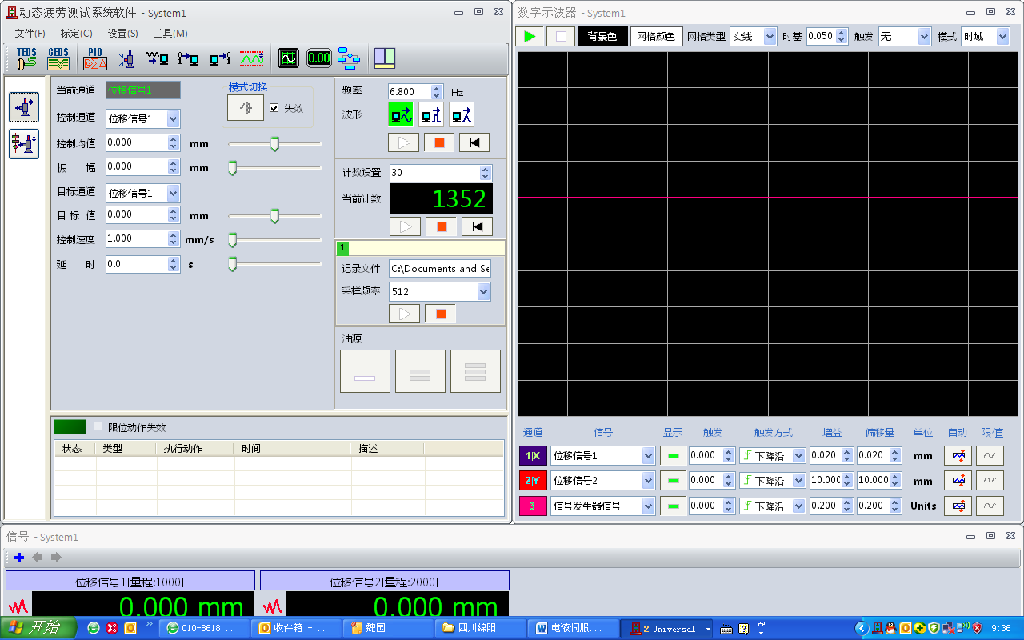Viewport: 1024px width, 640px height.
Task: Select the triangle waveform icon
Action: pos(462,115)
